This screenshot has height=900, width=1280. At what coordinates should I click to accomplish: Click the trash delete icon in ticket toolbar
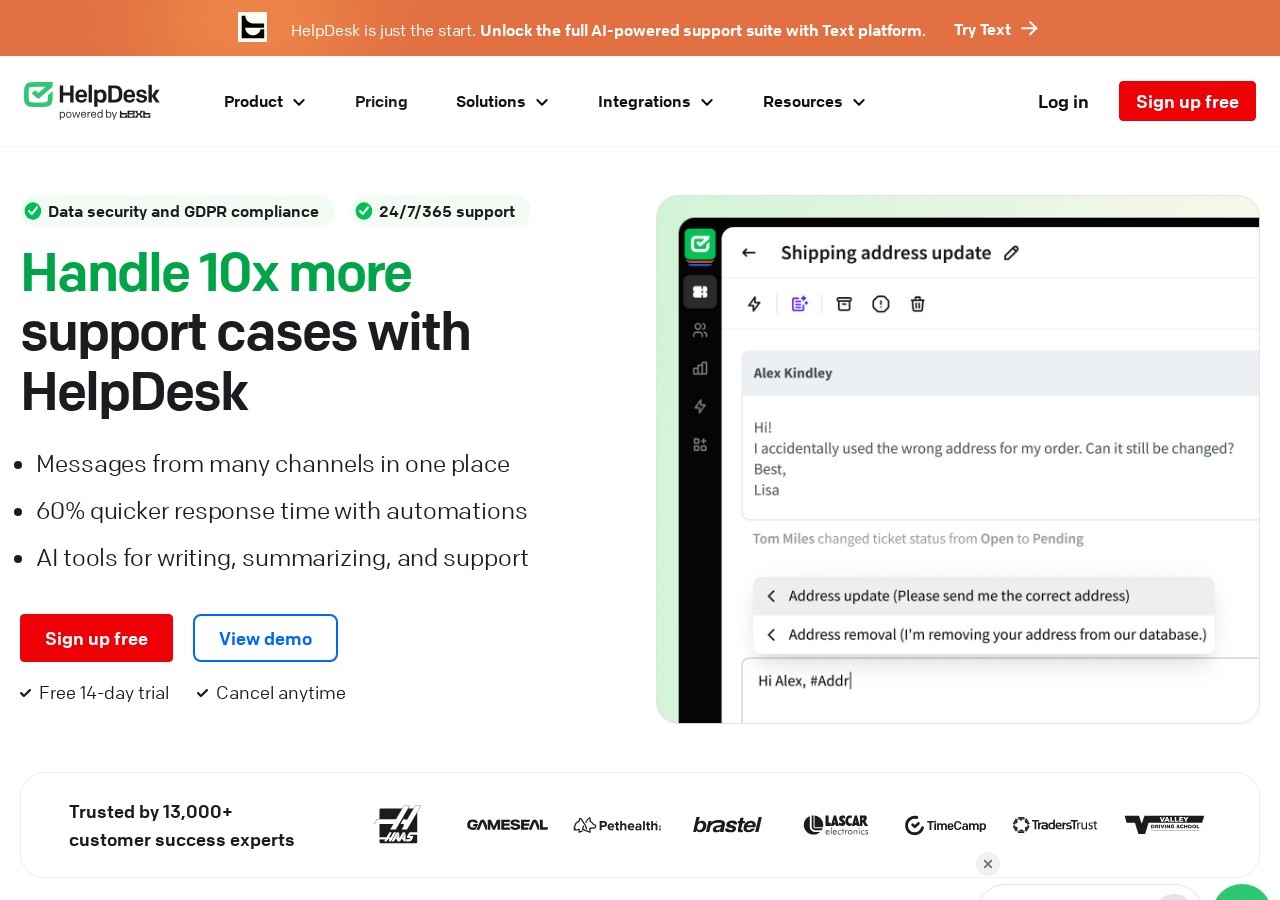tap(918, 304)
